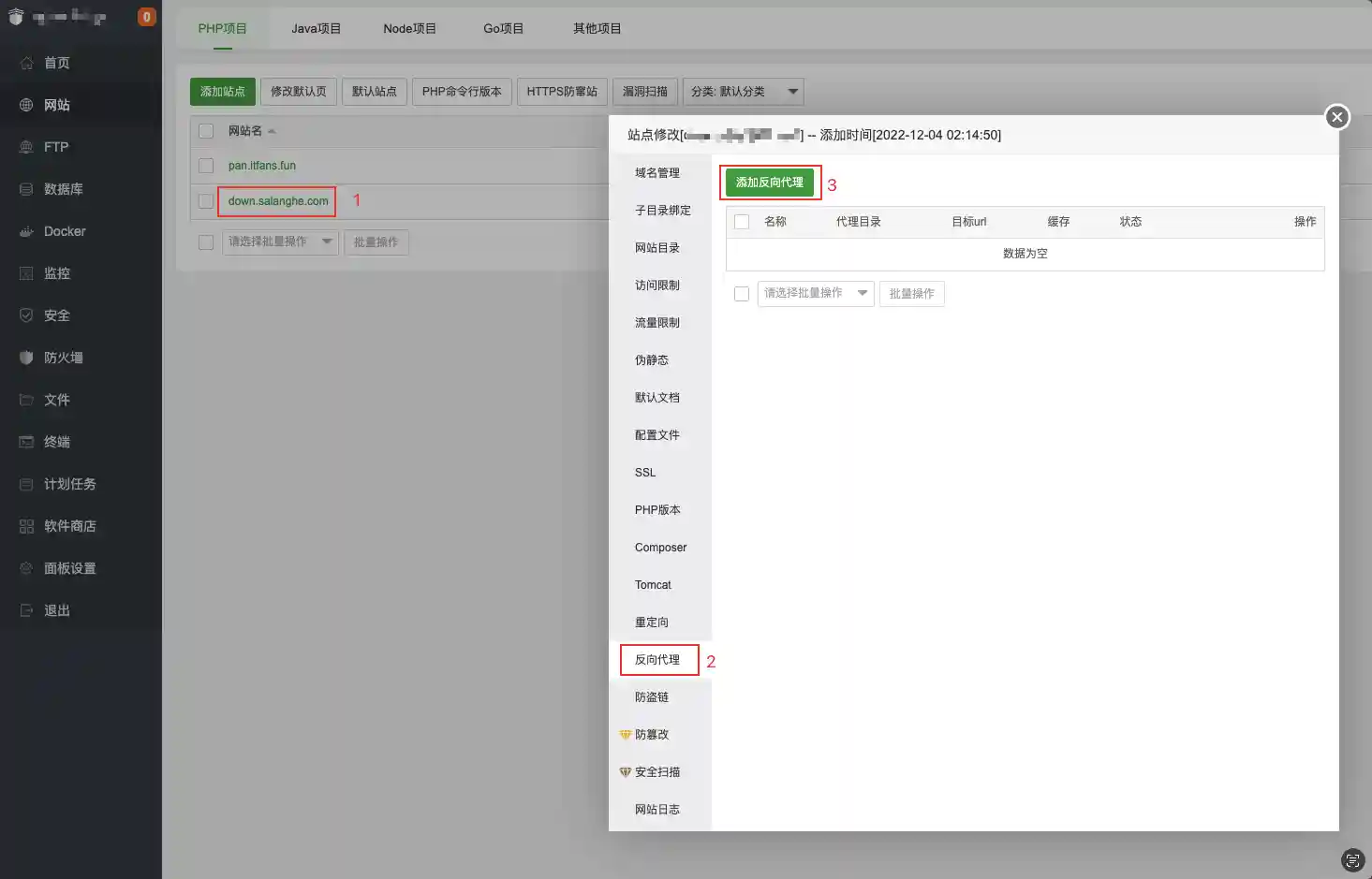
Task: Open the 监控 monitoring panel
Action: (x=55, y=273)
